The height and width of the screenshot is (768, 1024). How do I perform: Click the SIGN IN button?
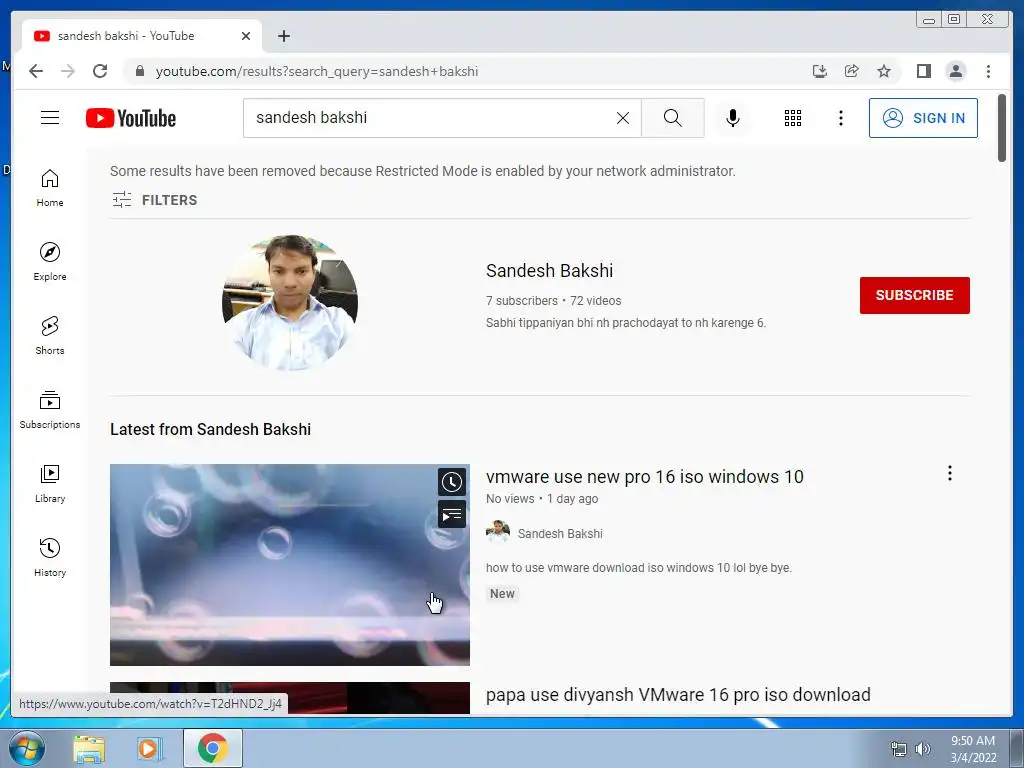pyautogui.click(x=923, y=118)
